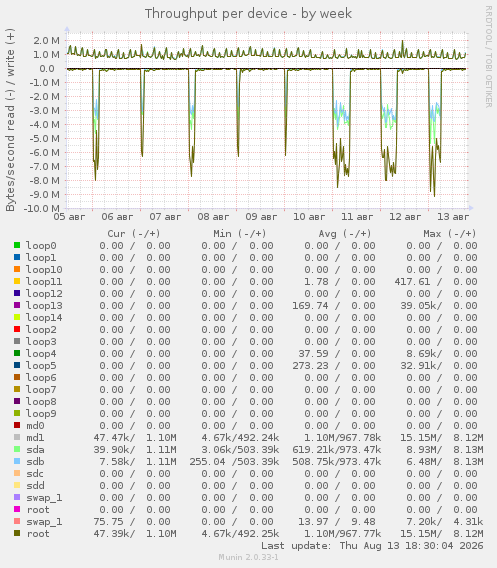Select the lavender swap_1 legend swatch
This screenshot has width=497, height=568.
click(x=17, y=497)
